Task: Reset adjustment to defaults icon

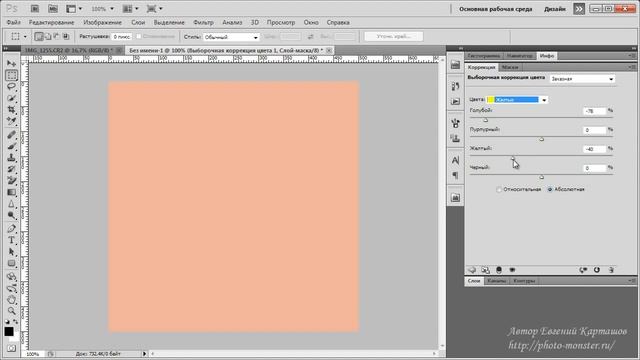Action: [x=597, y=270]
